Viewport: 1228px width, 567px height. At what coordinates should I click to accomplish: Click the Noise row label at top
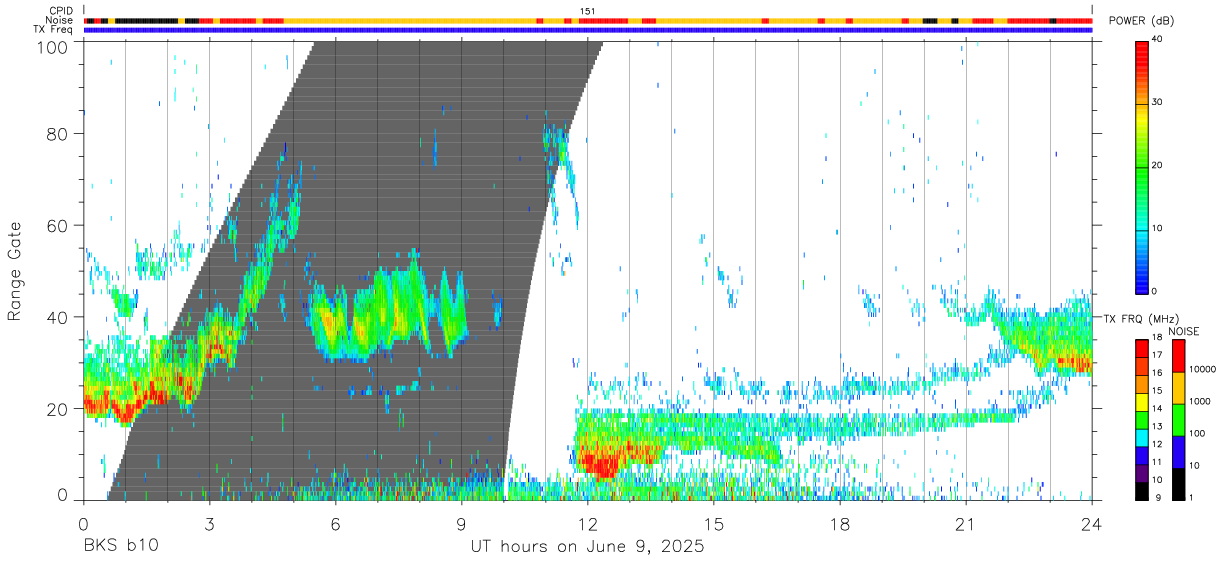[x=61, y=20]
